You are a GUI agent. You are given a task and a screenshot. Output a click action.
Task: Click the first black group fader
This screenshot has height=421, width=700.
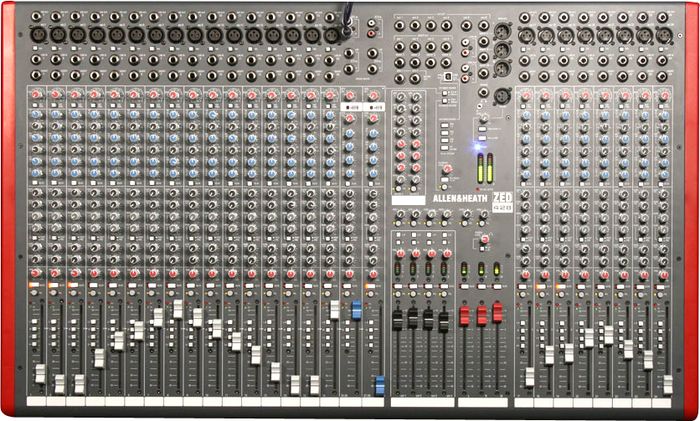[x=397, y=320]
